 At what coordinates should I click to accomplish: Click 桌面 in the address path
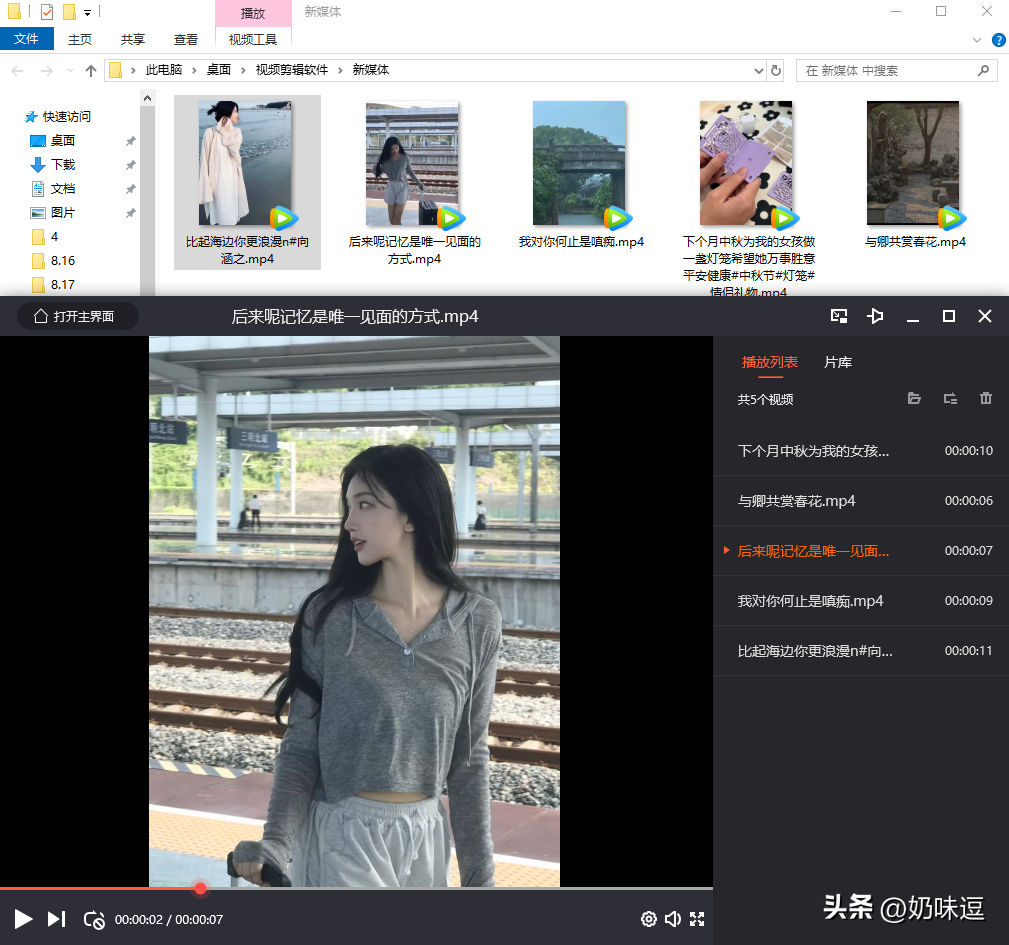point(219,69)
